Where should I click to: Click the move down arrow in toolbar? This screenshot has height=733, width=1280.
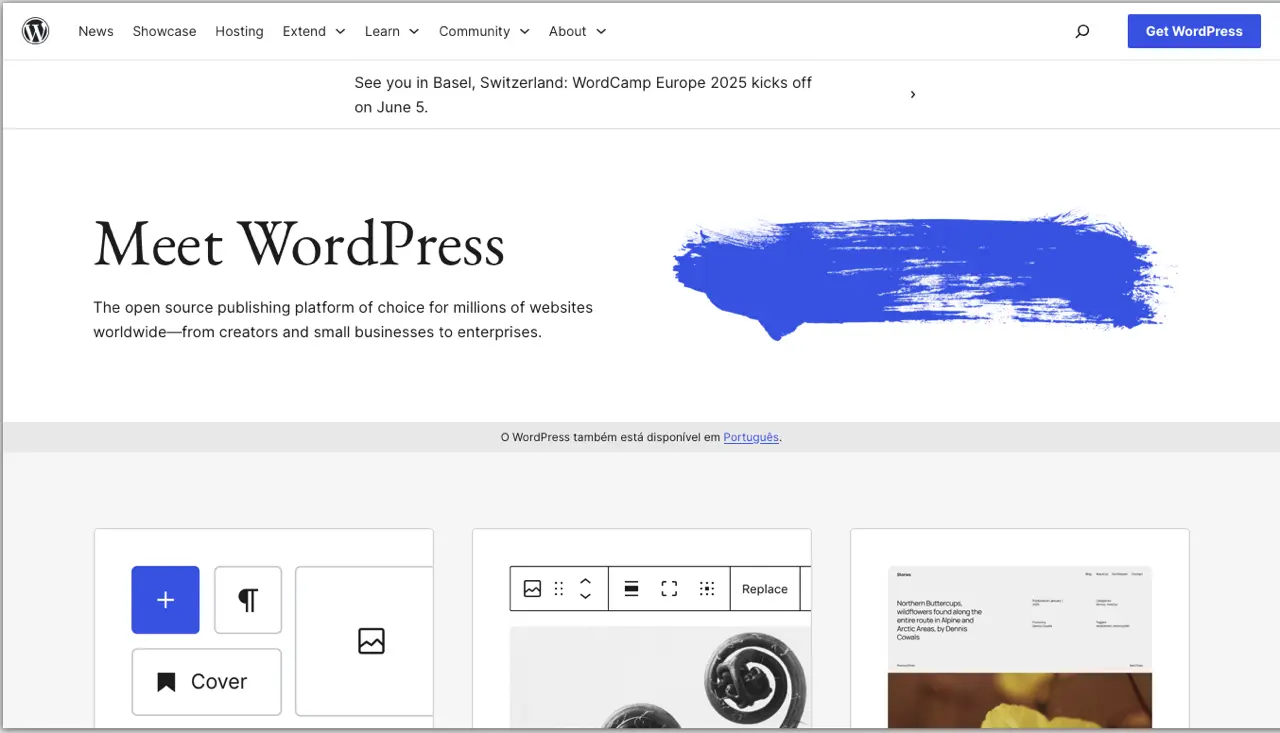click(586, 596)
